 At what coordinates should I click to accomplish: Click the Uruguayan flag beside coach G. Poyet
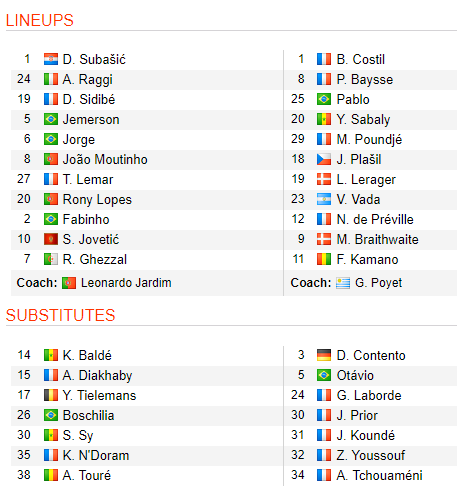coord(343,283)
